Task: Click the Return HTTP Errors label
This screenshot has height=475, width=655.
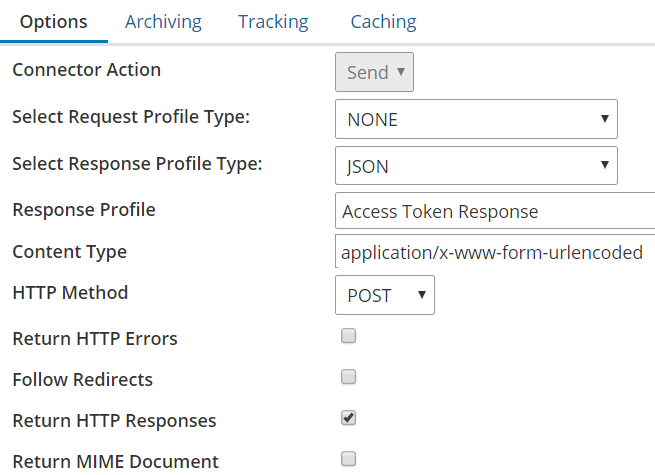Action: [x=95, y=338]
